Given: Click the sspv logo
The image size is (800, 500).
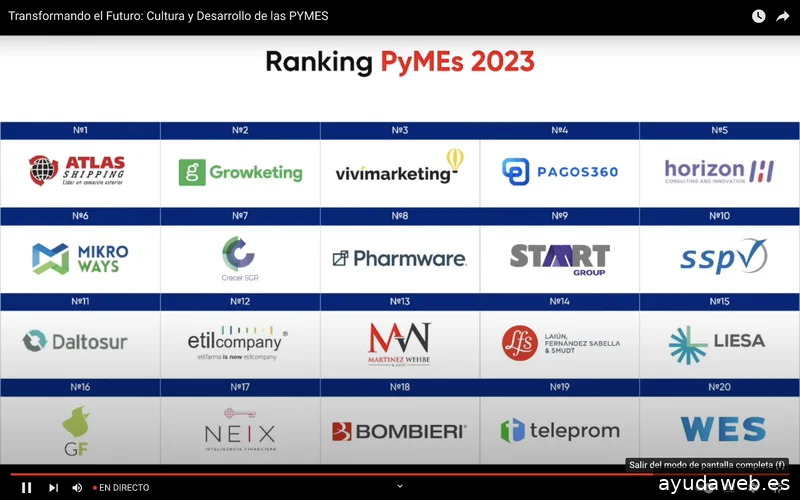Looking at the screenshot, I should click(x=723, y=257).
